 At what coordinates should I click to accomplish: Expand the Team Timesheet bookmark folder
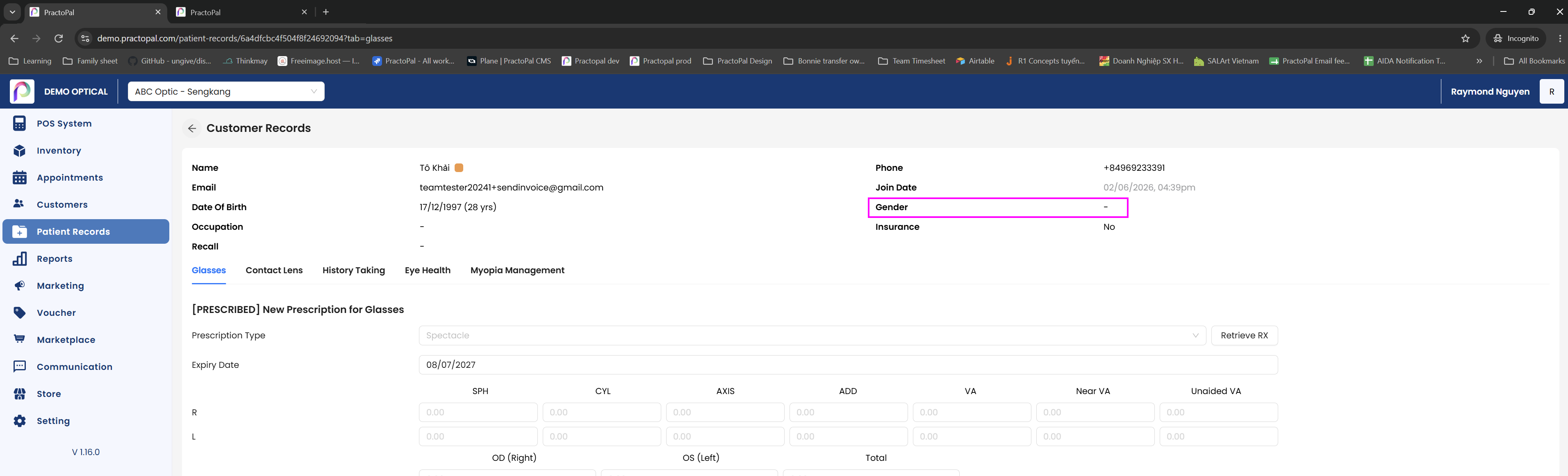pyautogui.click(x=911, y=61)
